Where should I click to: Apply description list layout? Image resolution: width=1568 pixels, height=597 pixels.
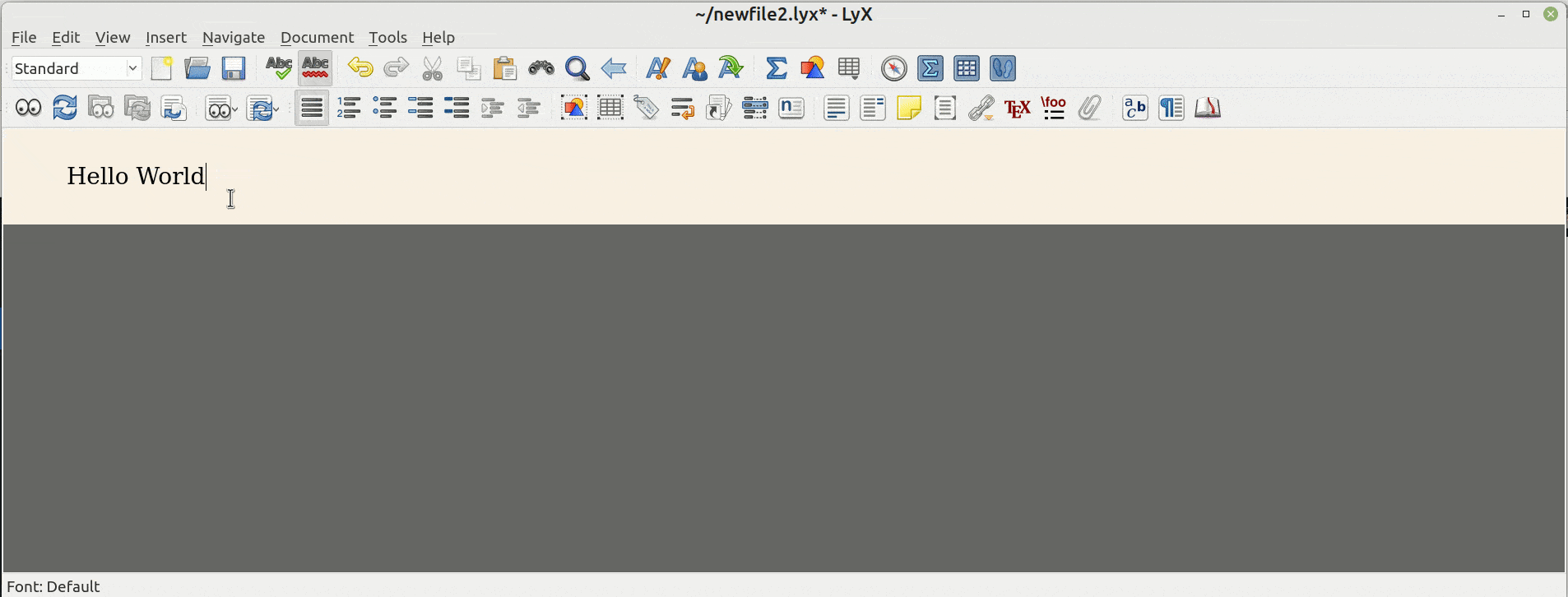pyautogui.click(x=457, y=108)
